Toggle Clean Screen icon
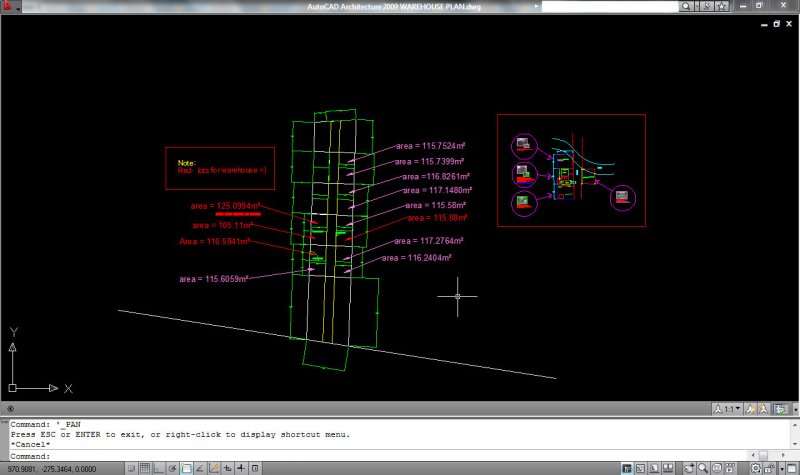Image resolution: width=800 pixels, height=475 pixels. point(792,468)
